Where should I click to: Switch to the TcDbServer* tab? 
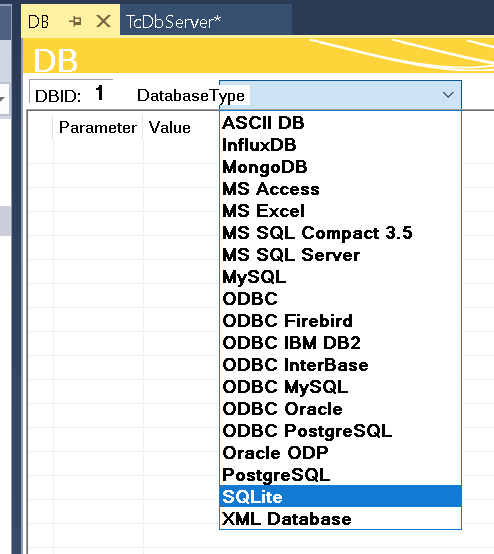point(173,22)
